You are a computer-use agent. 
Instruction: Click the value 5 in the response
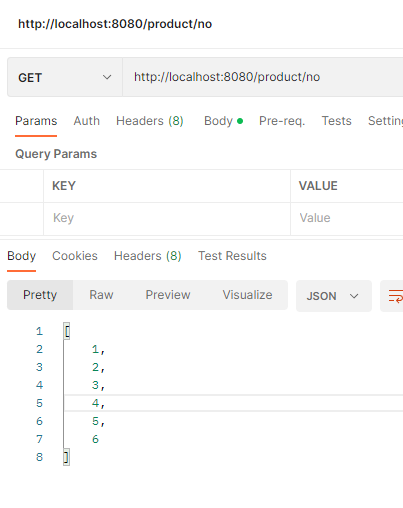(95, 421)
